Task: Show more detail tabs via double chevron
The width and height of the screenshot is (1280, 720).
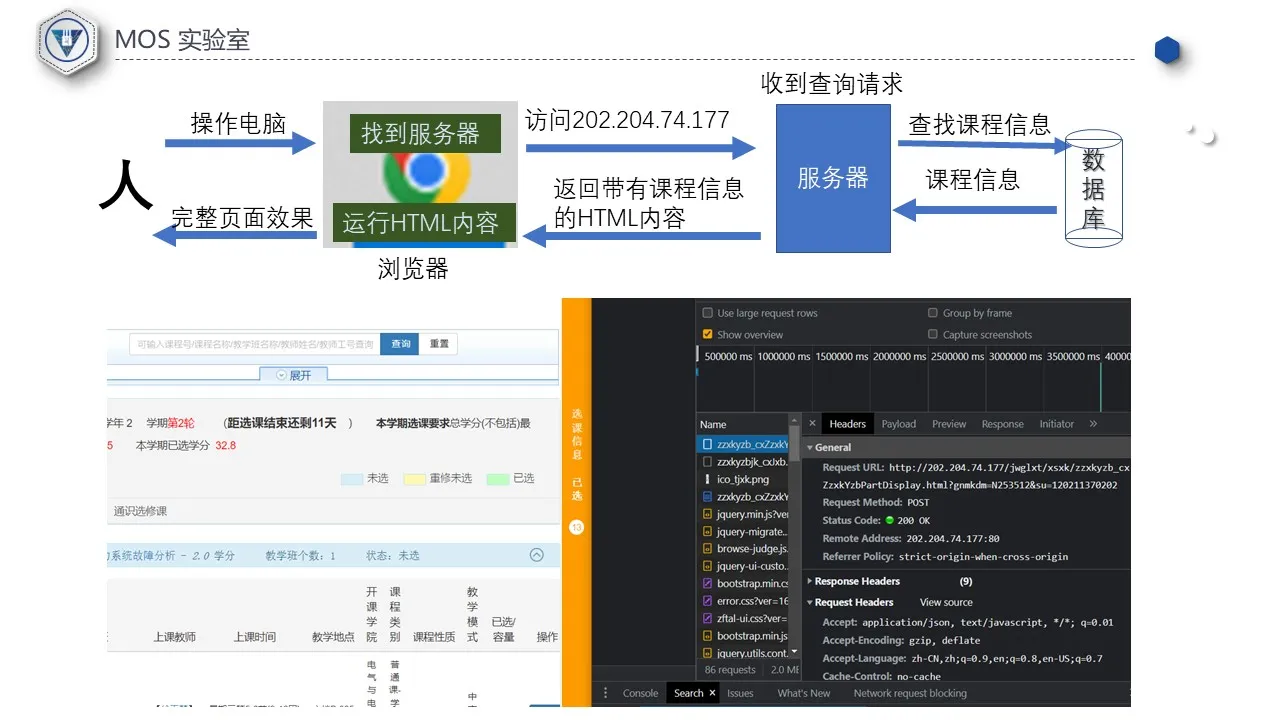Action: point(1093,424)
